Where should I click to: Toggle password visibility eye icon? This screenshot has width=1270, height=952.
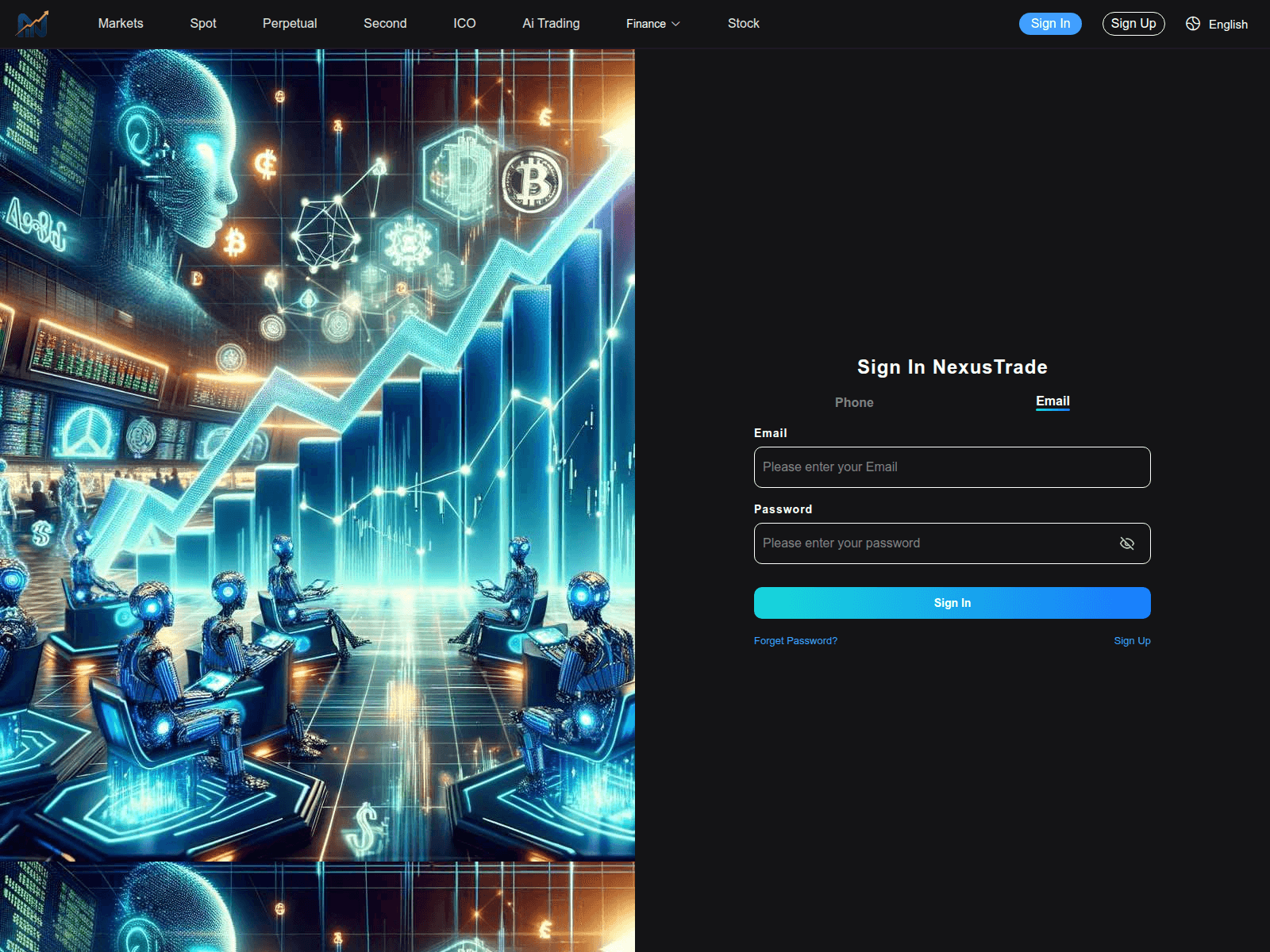[x=1126, y=543]
